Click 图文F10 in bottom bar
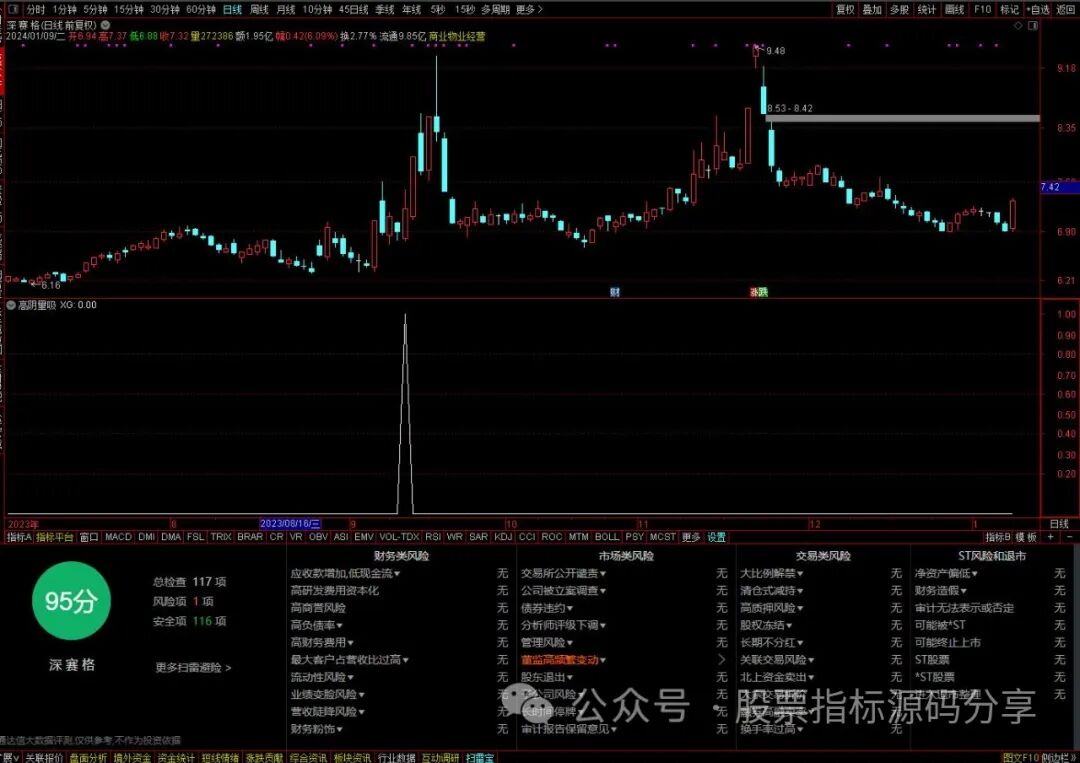Viewport: 1080px width, 763px height. coord(1020,757)
